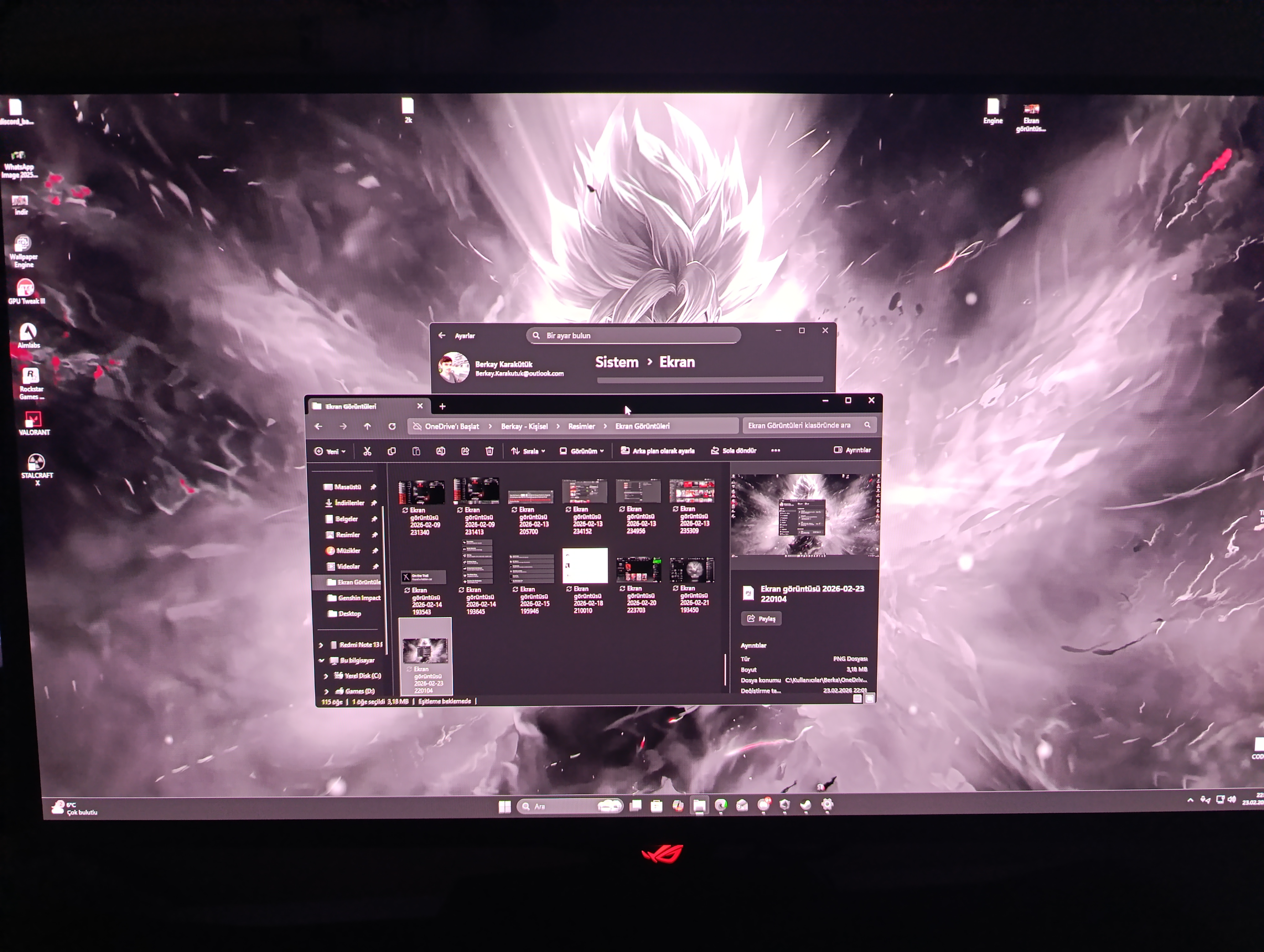Toggle the Ayrıntılar details pane button
This screenshot has height=952, width=1264.
[x=852, y=450]
